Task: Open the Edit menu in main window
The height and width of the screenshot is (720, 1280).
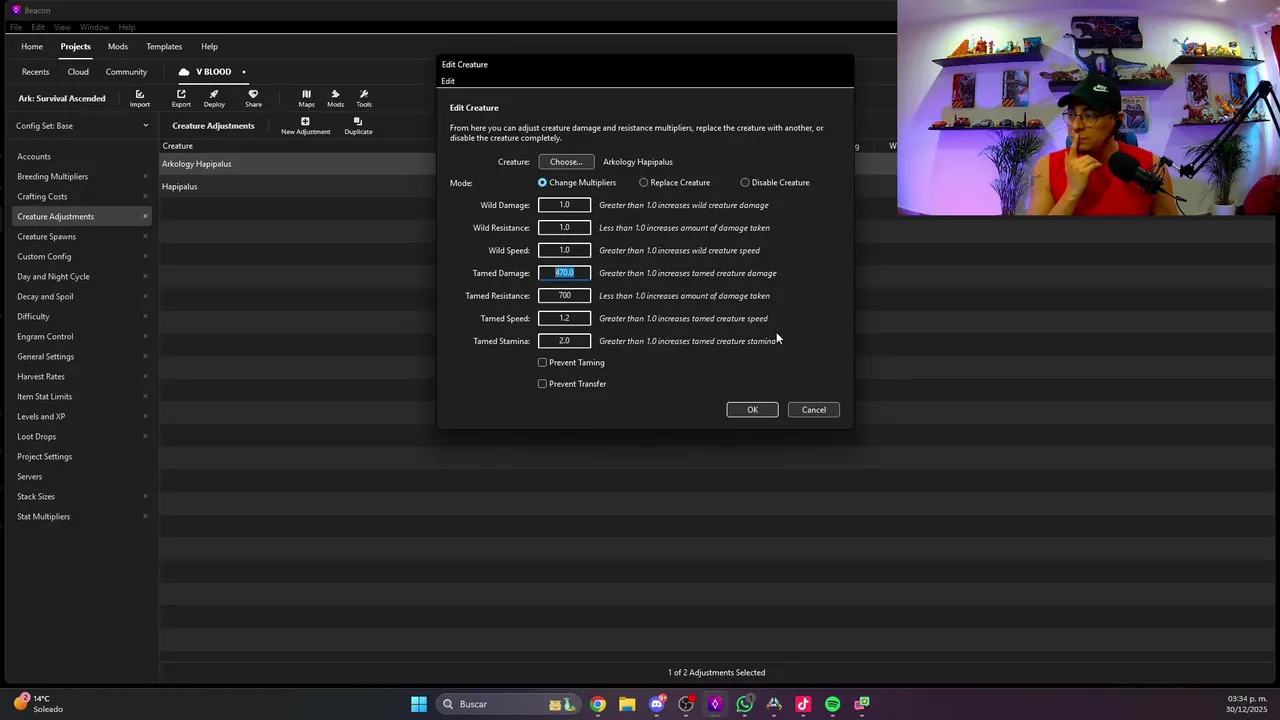Action: 38,27
